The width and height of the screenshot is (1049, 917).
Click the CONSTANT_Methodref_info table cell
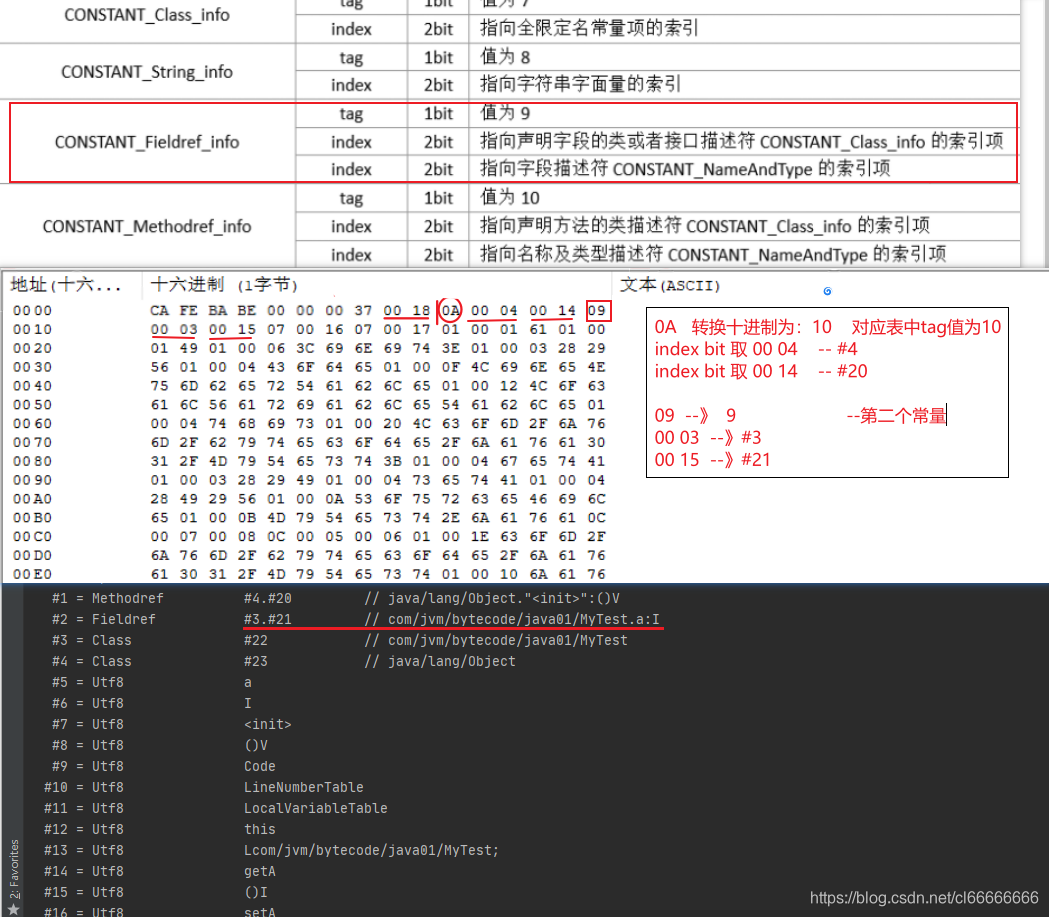[147, 227]
